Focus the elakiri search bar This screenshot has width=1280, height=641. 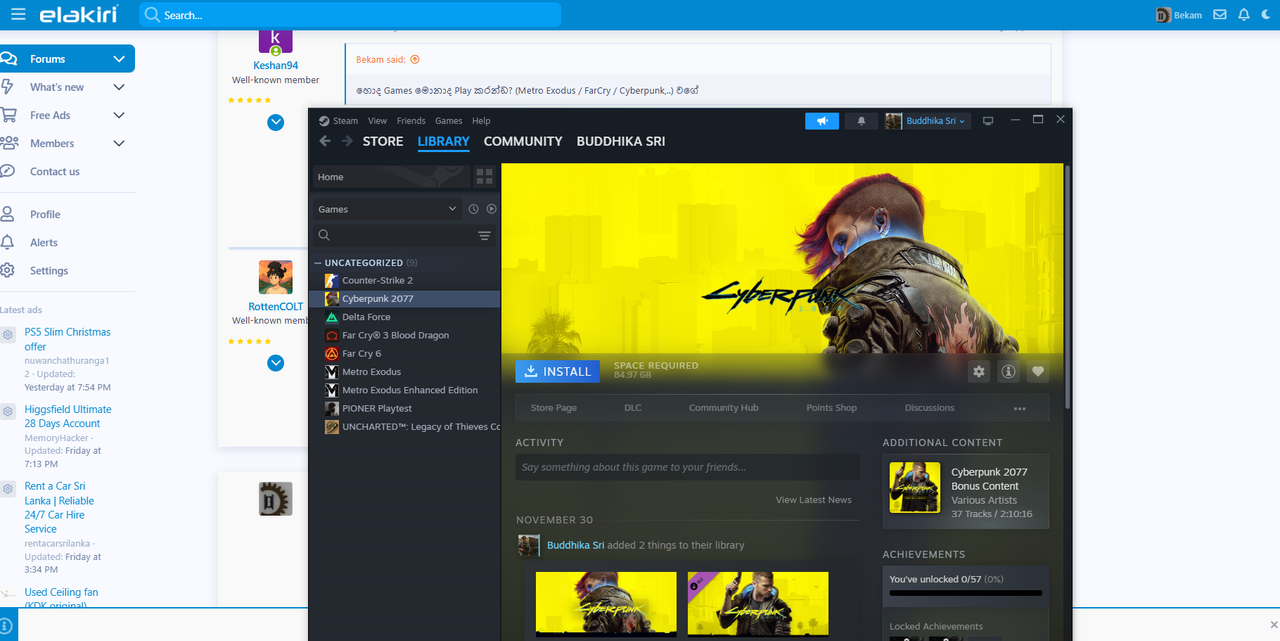[x=350, y=15]
